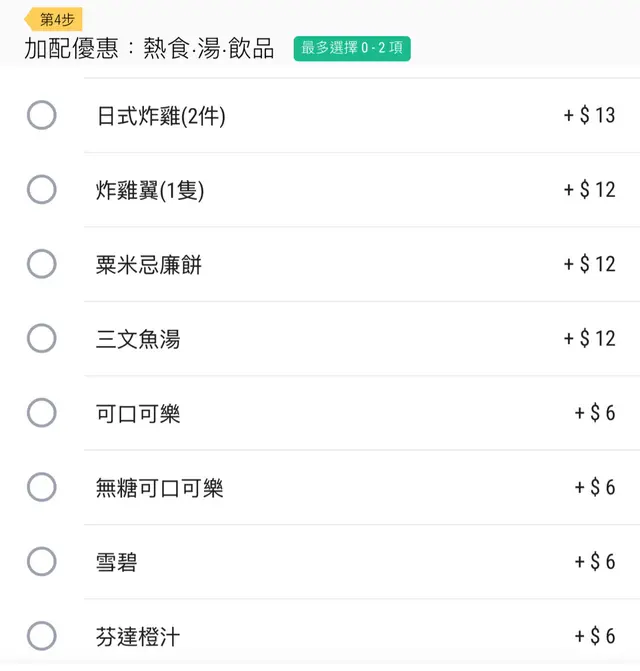Click the 三文魚湯 item name
The width and height of the screenshot is (640, 671).
click(138, 339)
